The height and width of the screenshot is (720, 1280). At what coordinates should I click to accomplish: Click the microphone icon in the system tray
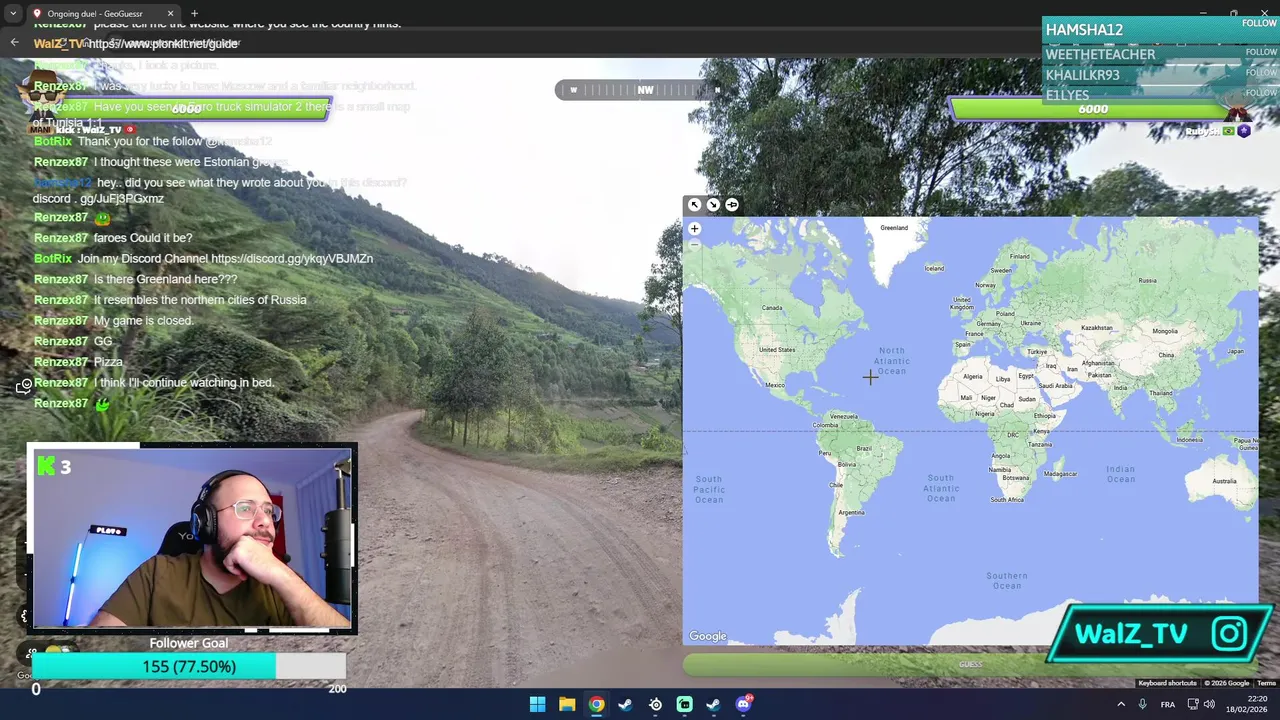pos(1143,704)
